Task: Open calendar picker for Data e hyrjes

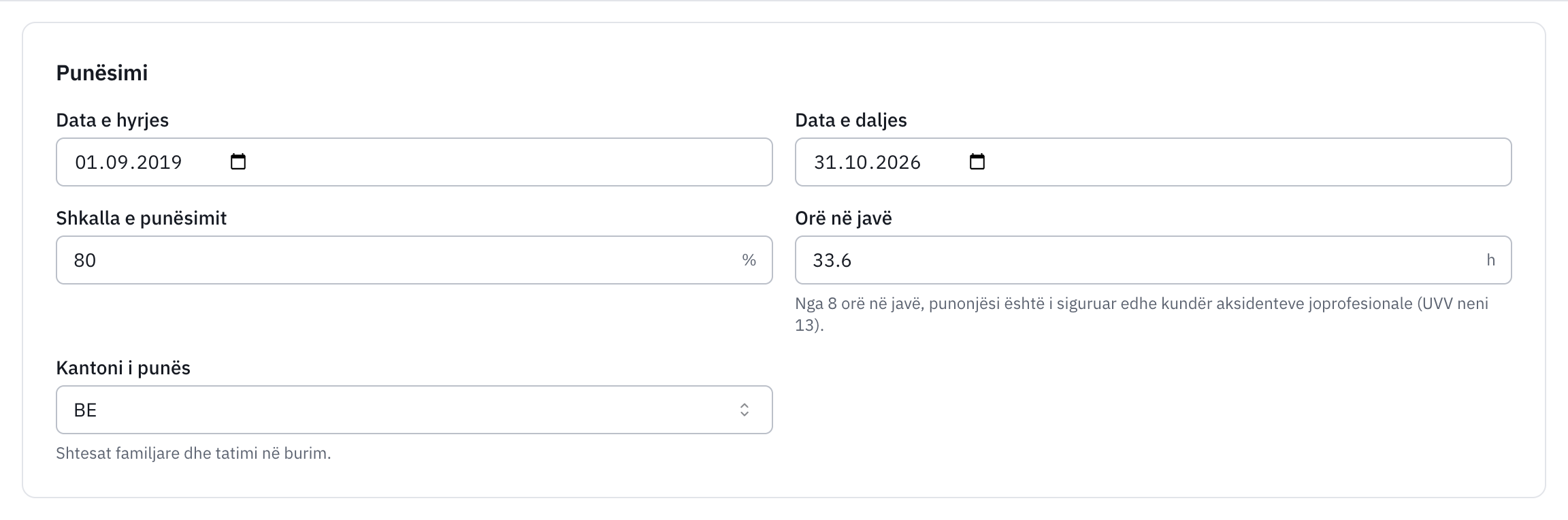Action: point(238,162)
